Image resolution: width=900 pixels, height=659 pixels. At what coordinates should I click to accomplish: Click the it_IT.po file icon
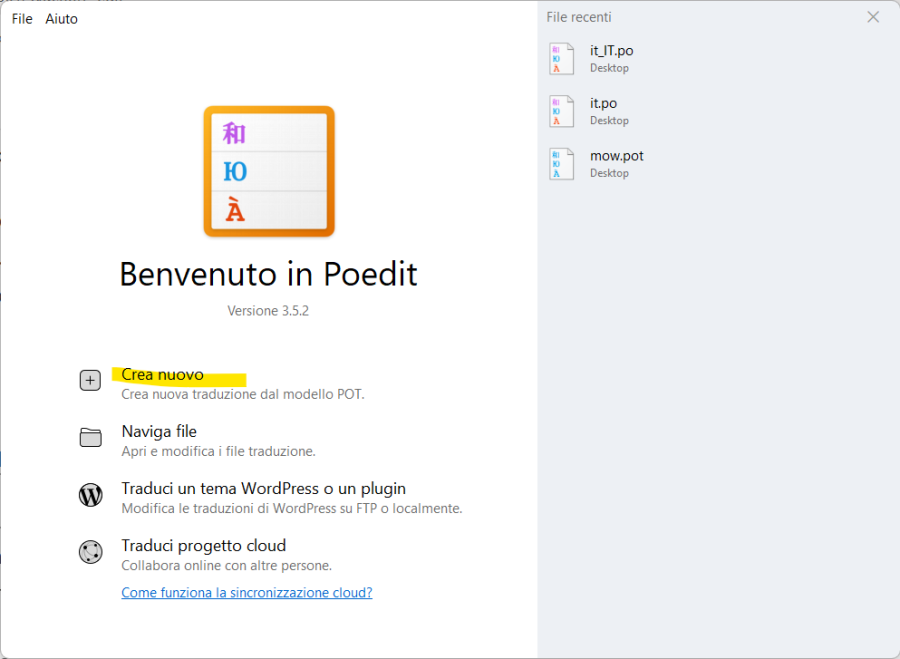(562, 59)
